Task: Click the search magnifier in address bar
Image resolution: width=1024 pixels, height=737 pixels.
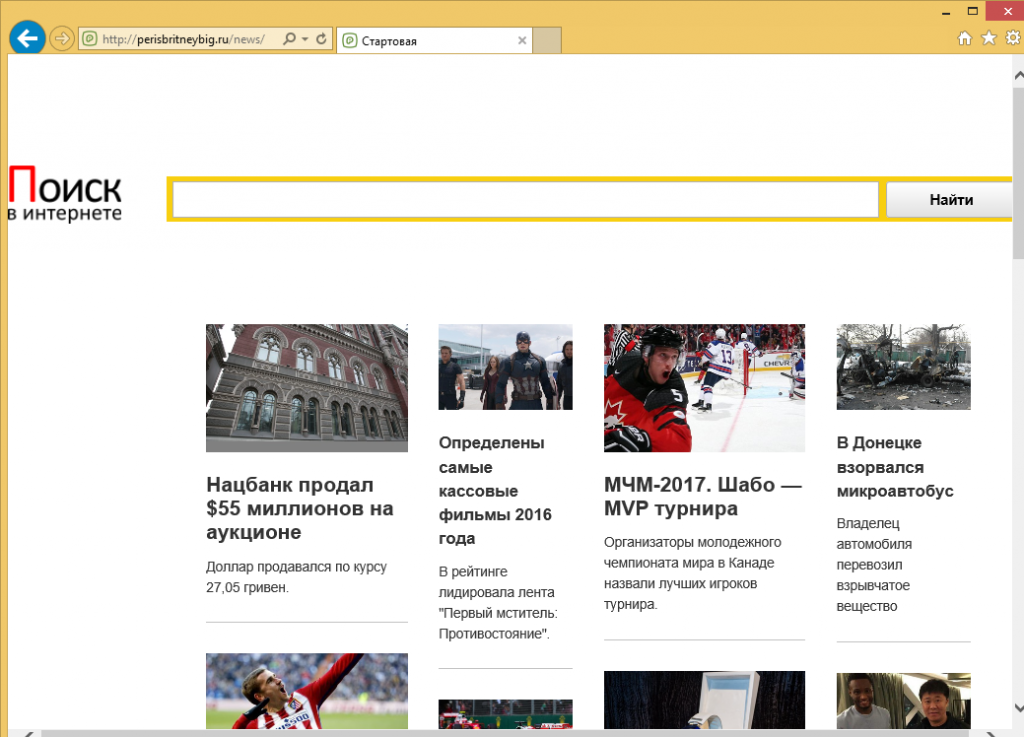Action: pyautogui.click(x=289, y=40)
